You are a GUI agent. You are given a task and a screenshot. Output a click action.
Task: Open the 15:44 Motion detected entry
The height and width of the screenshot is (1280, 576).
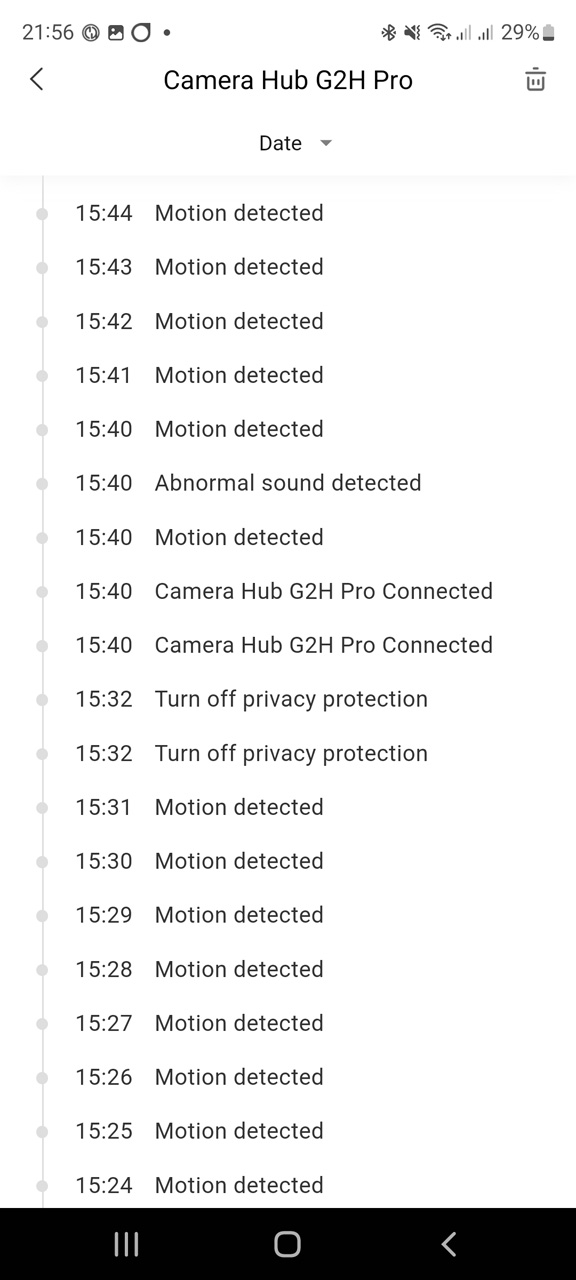288,213
